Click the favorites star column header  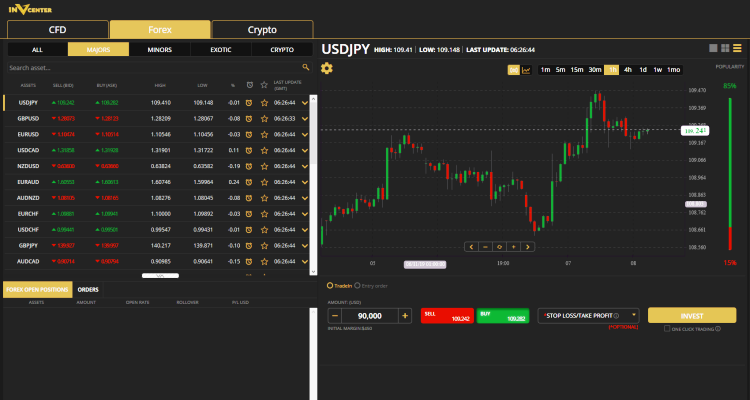(x=264, y=85)
